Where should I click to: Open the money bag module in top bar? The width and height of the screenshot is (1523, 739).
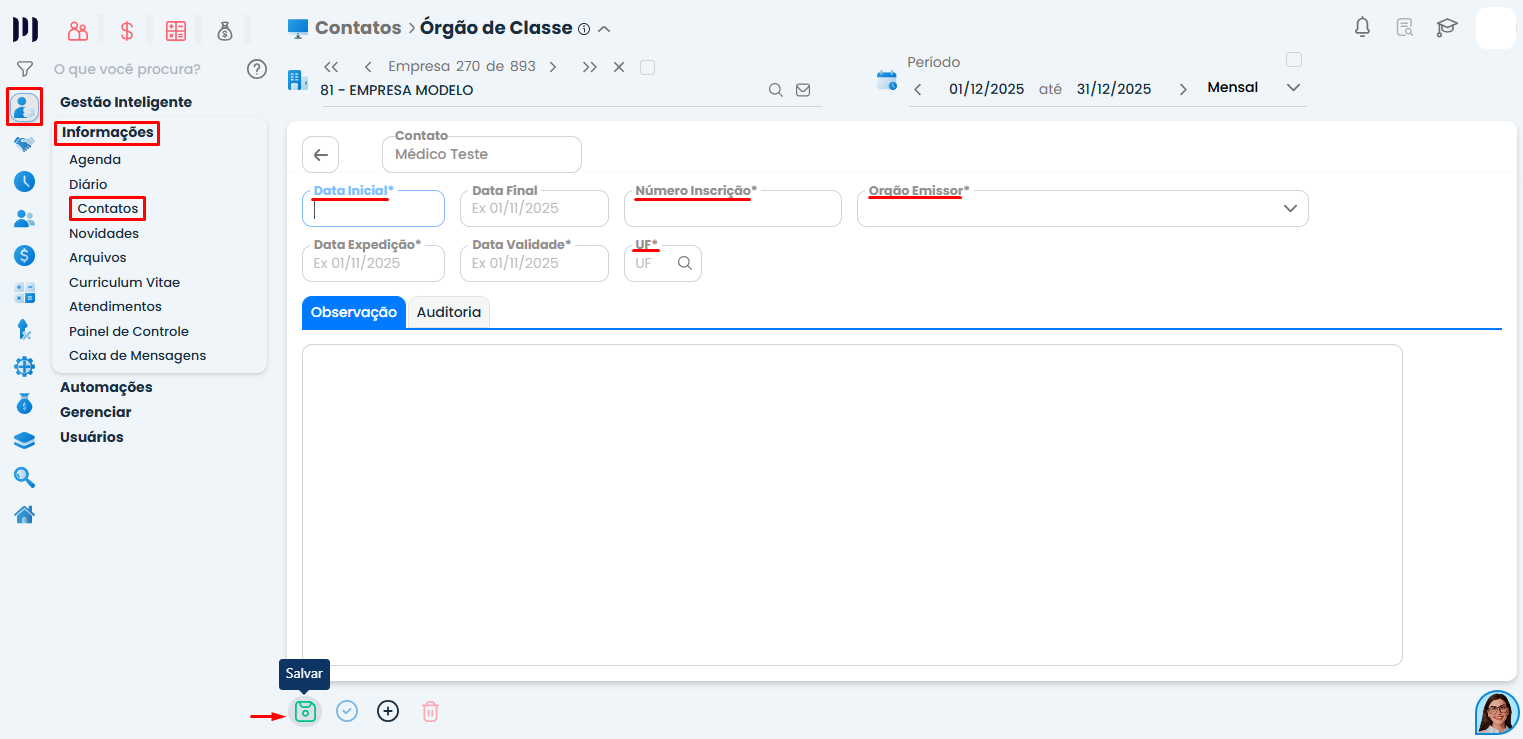(225, 30)
